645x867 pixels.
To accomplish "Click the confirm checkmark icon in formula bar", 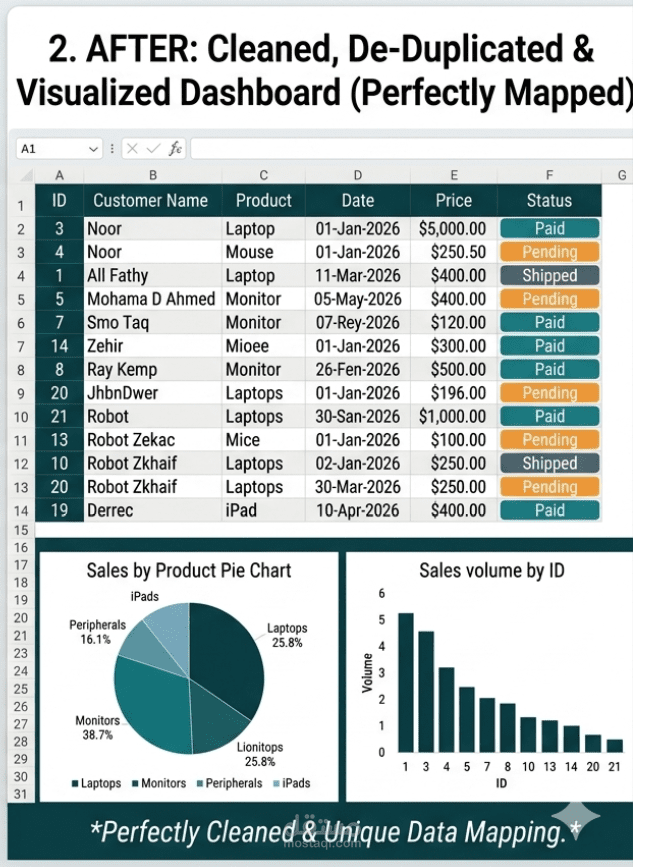I will click(x=154, y=148).
